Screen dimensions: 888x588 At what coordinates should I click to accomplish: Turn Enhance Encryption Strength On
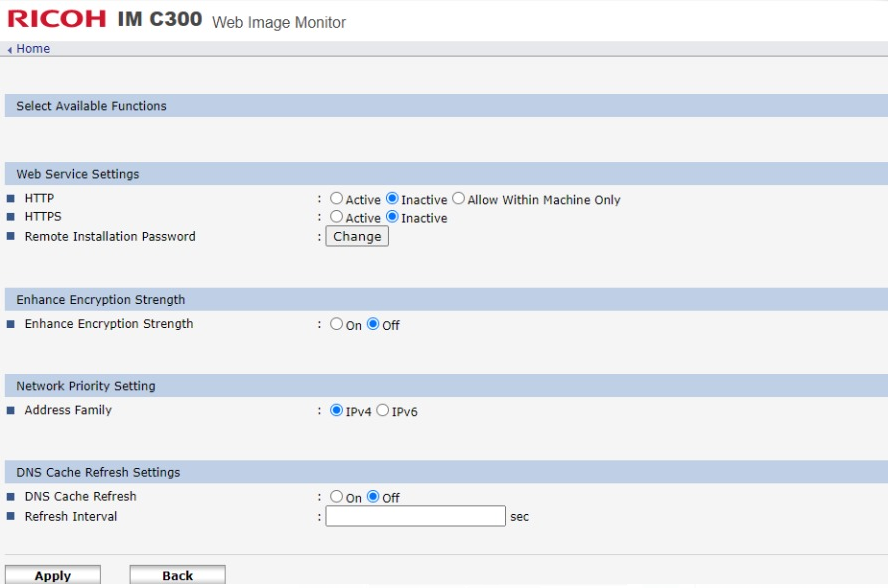pos(336,323)
